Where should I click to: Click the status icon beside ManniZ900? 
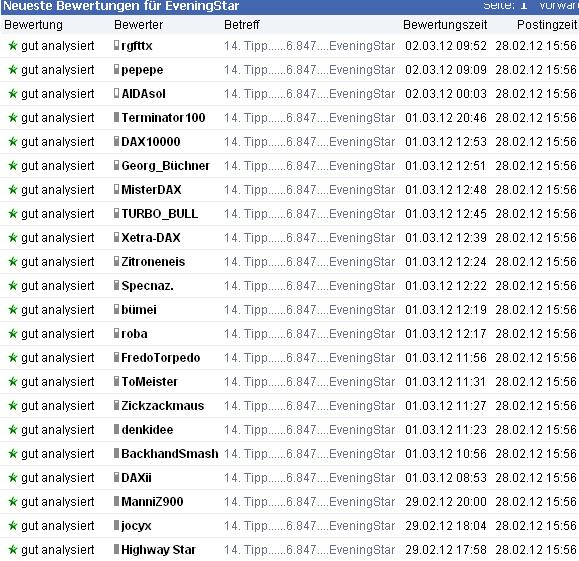[x=116, y=501]
